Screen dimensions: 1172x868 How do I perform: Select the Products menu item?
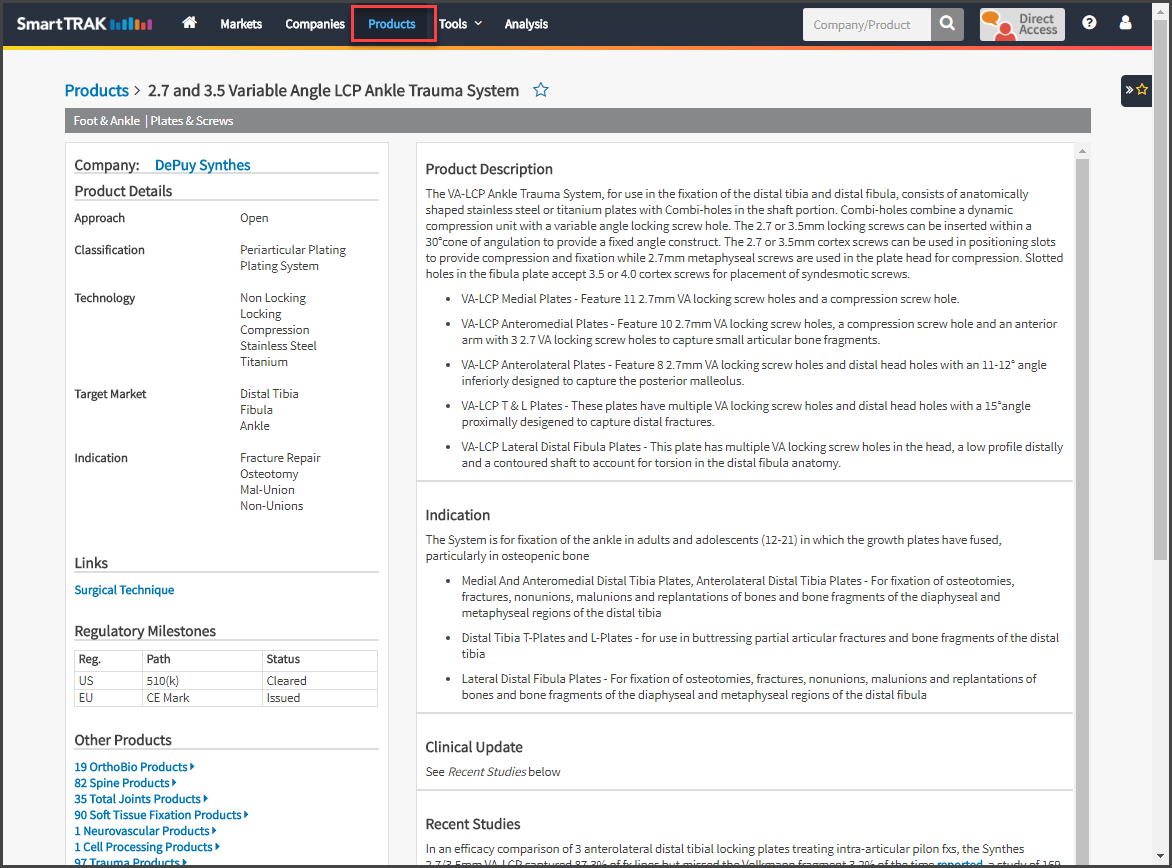coord(392,24)
